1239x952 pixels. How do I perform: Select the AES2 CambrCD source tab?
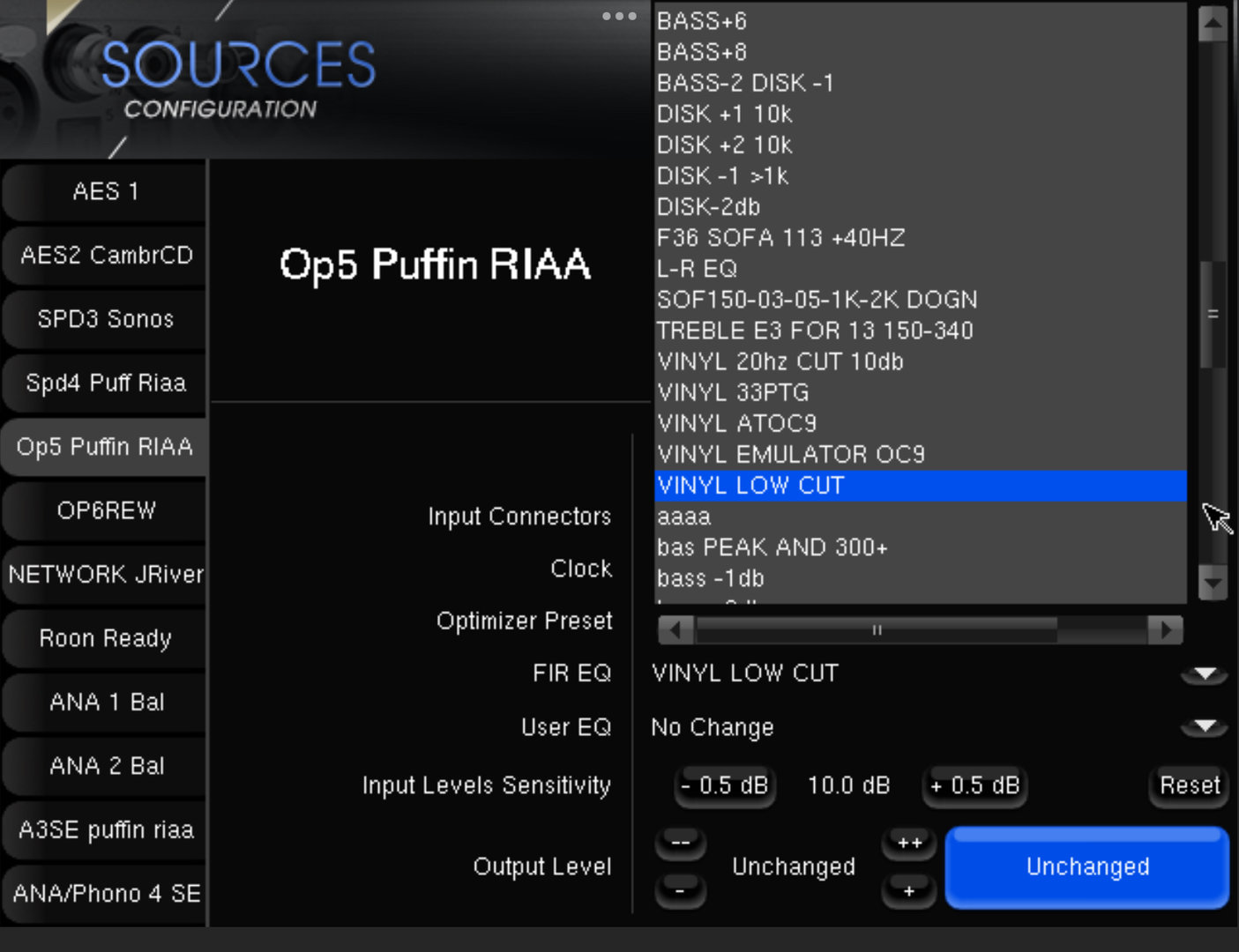[106, 256]
